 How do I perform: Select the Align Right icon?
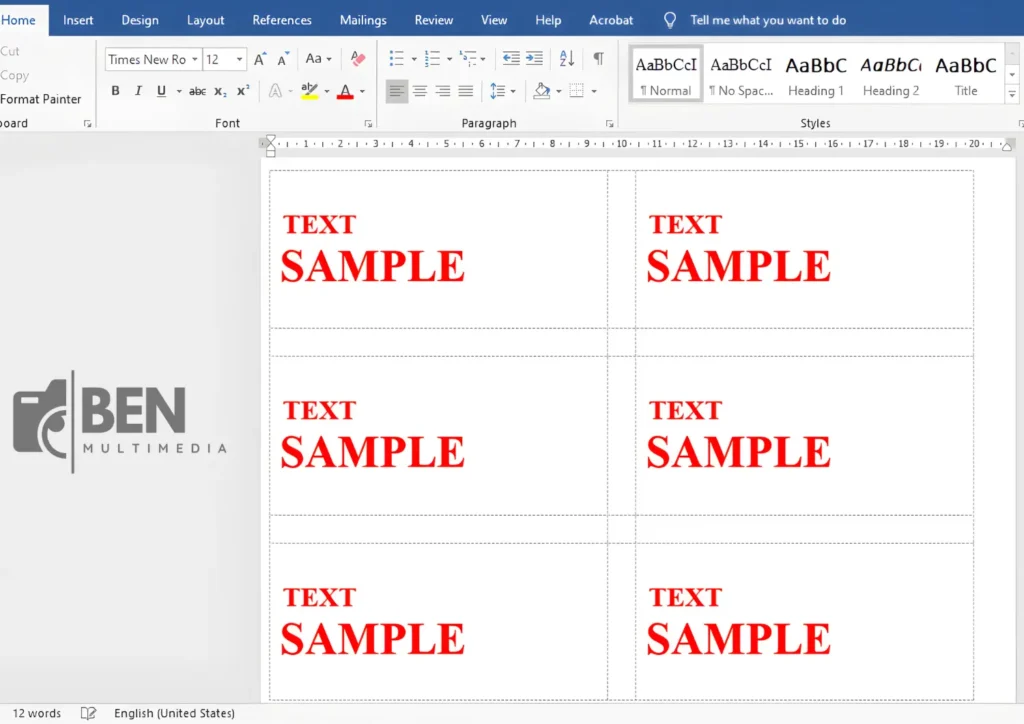pyautogui.click(x=443, y=92)
